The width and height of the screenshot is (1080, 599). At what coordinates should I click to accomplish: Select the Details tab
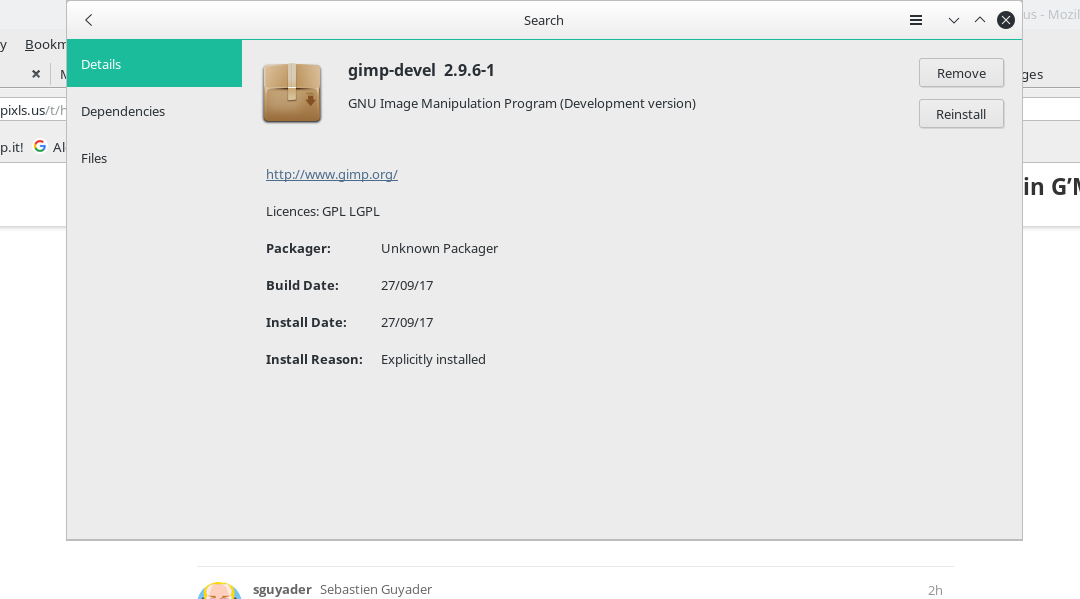pos(154,64)
